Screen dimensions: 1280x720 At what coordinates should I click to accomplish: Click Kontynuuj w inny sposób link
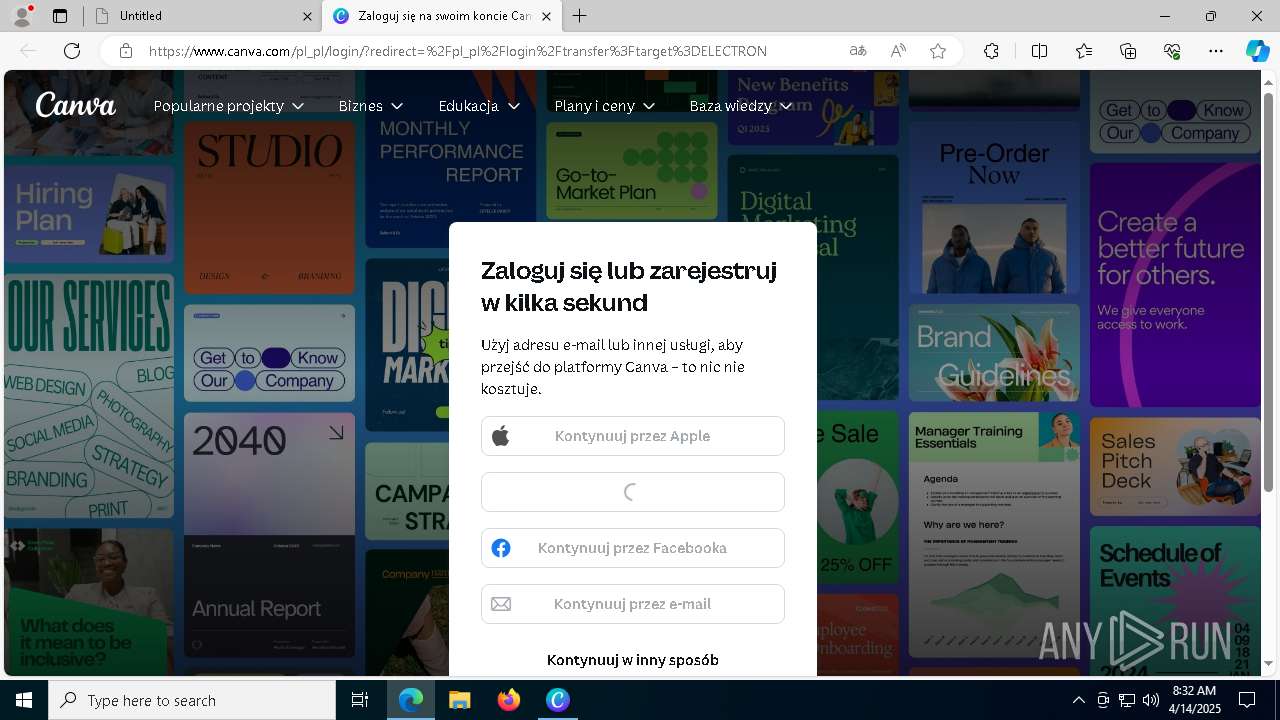tap(633, 660)
